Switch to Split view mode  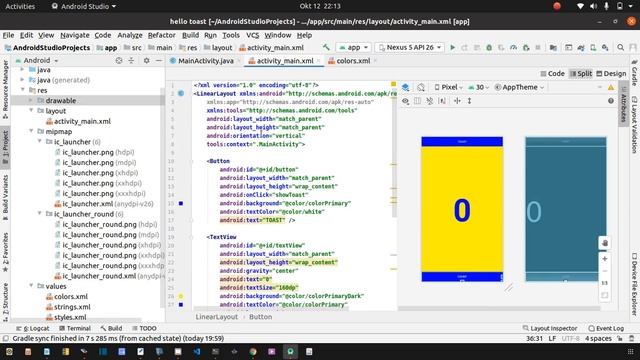[x=580, y=73]
